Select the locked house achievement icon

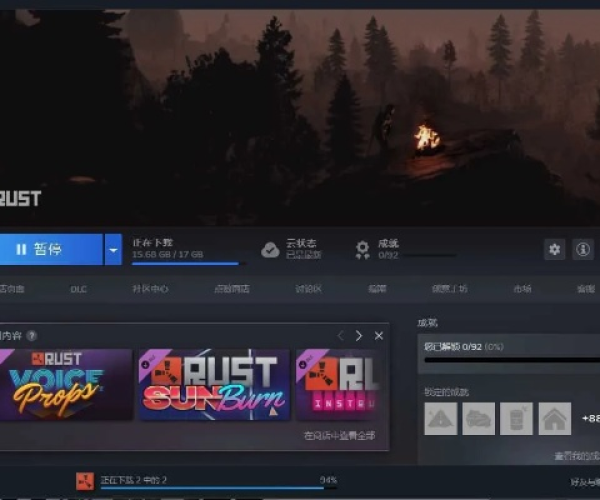coord(555,419)
